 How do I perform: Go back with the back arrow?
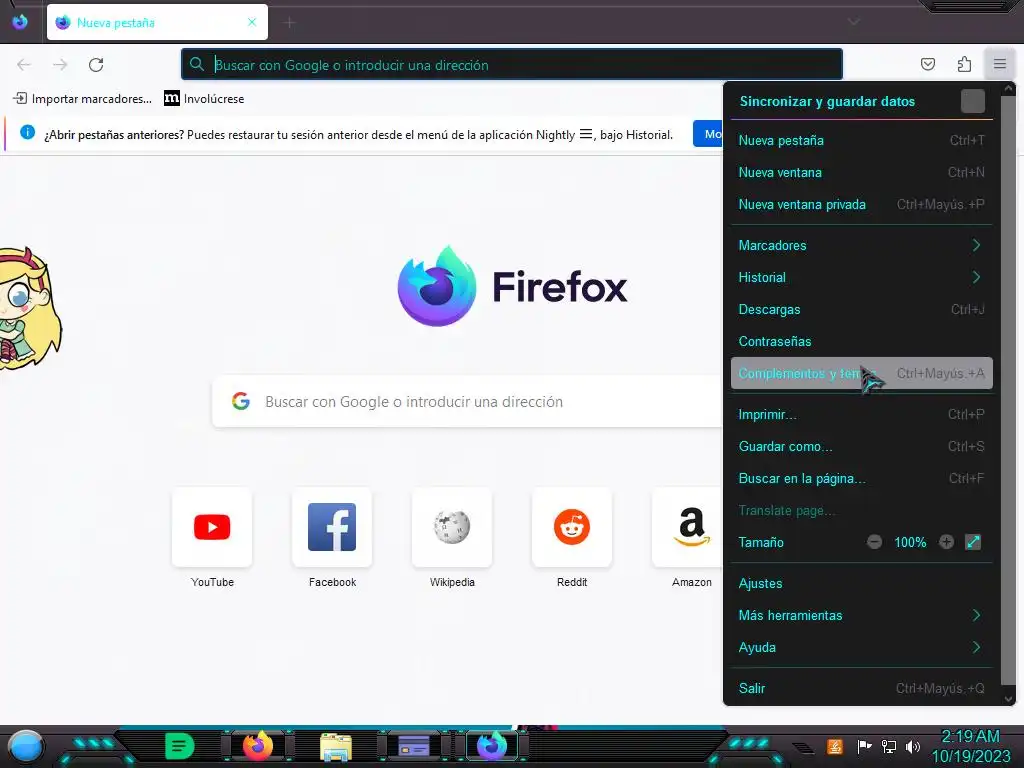(24, 65)
